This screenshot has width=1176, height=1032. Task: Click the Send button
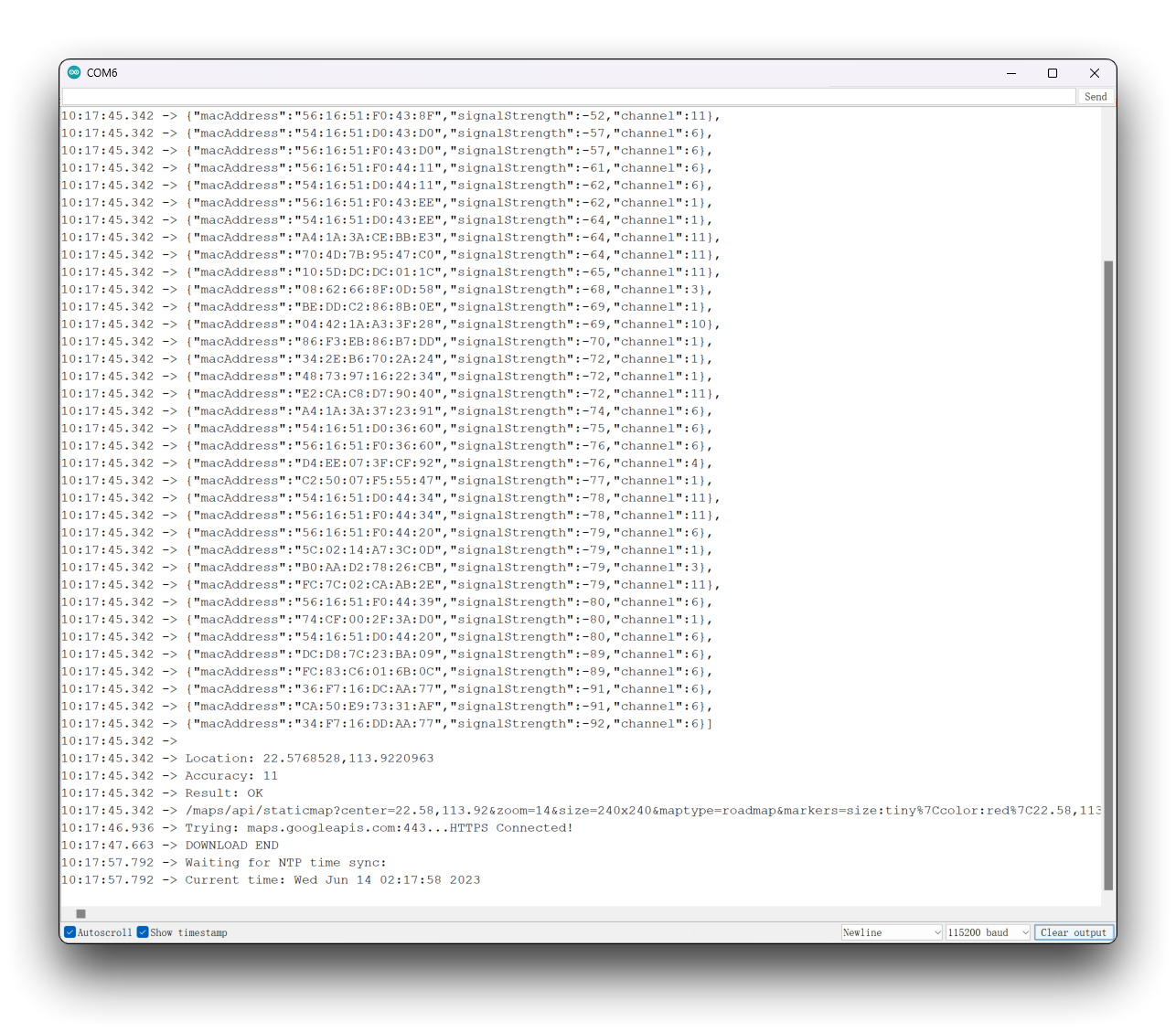tap(1096, 97)
